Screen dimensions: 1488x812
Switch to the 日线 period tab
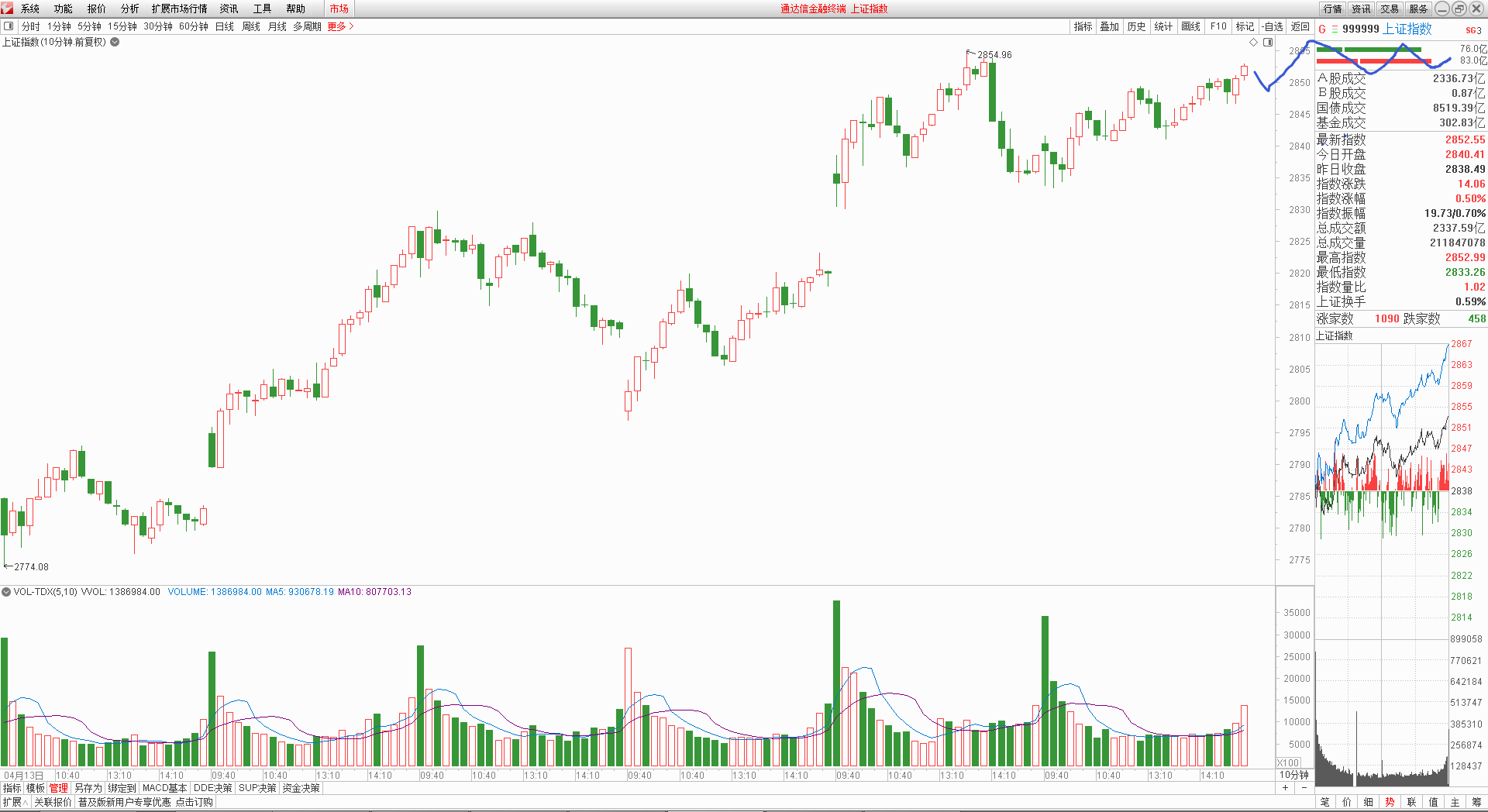pos(224,26)
